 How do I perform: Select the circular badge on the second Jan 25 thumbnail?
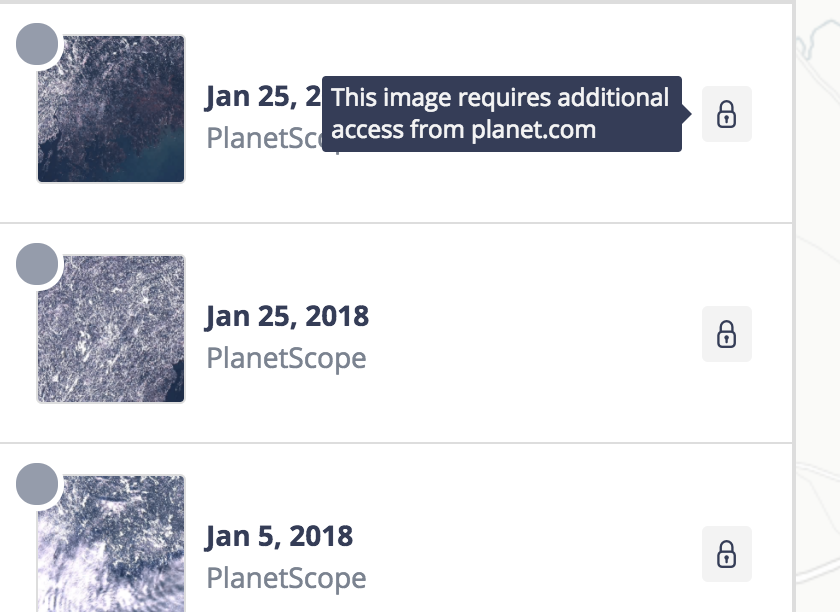point(38,262)
